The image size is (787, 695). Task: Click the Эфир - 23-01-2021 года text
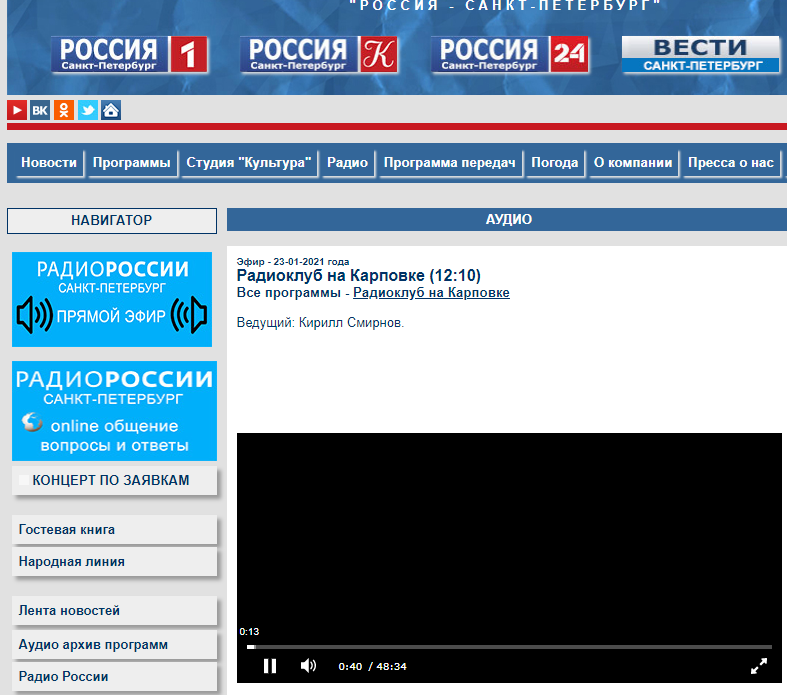coord(293,261)
